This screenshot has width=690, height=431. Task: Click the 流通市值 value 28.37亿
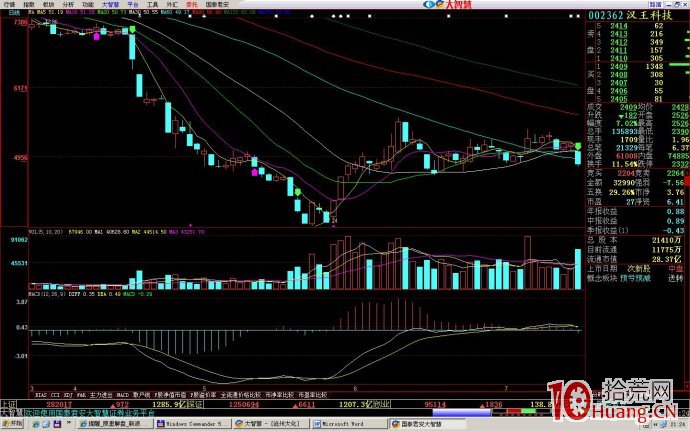coord(666,259)
